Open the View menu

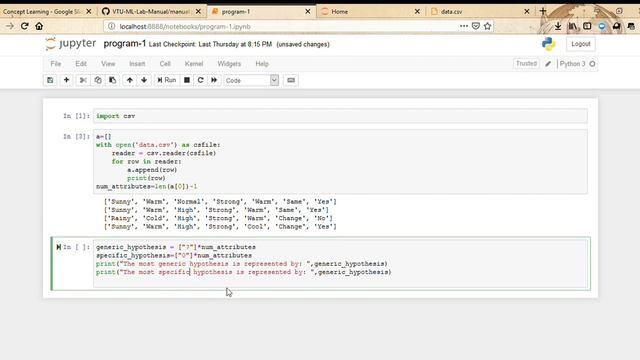108,64
